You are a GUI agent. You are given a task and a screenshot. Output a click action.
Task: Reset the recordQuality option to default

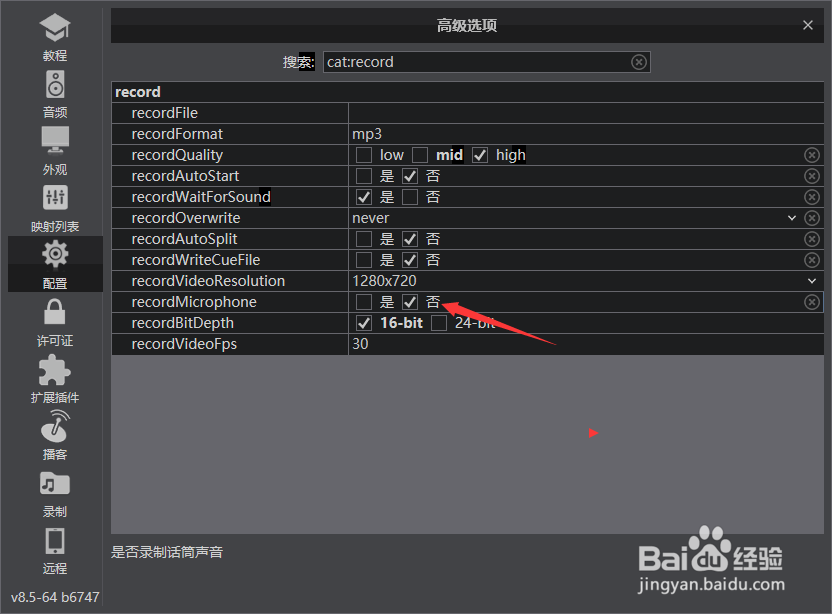(812, 155)
